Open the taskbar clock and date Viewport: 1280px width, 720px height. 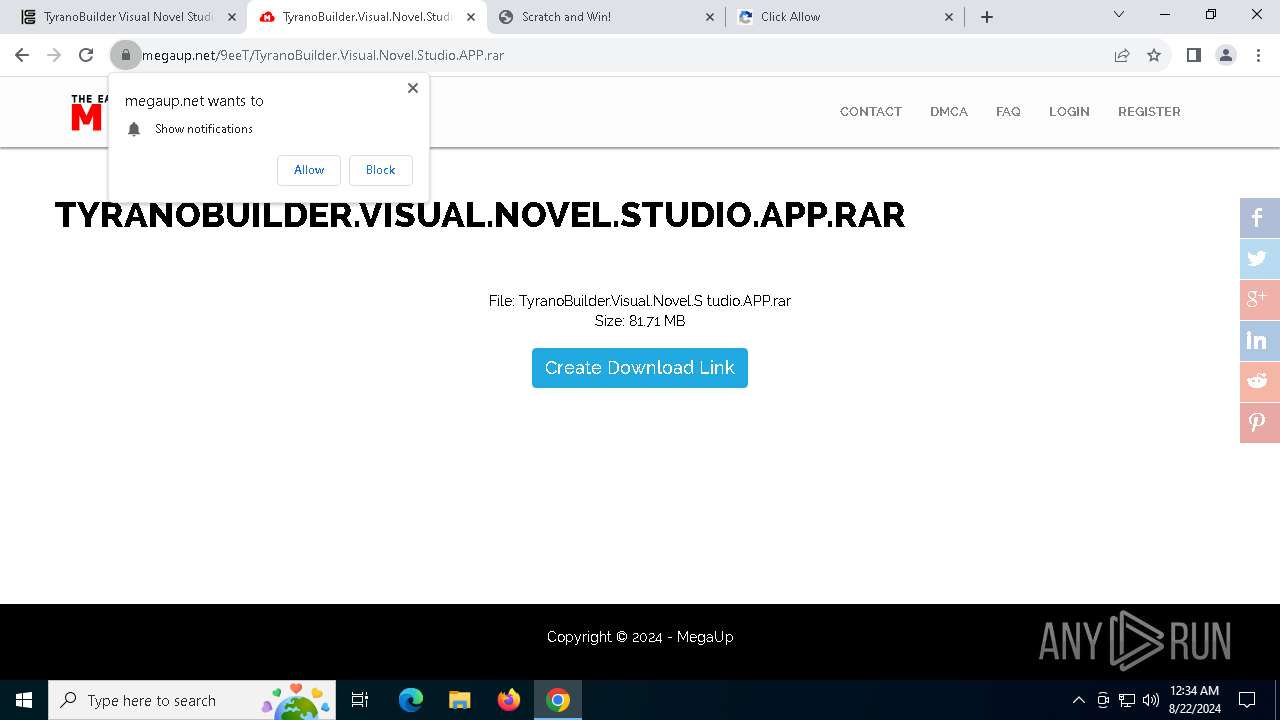click(x=1194, y=700)
